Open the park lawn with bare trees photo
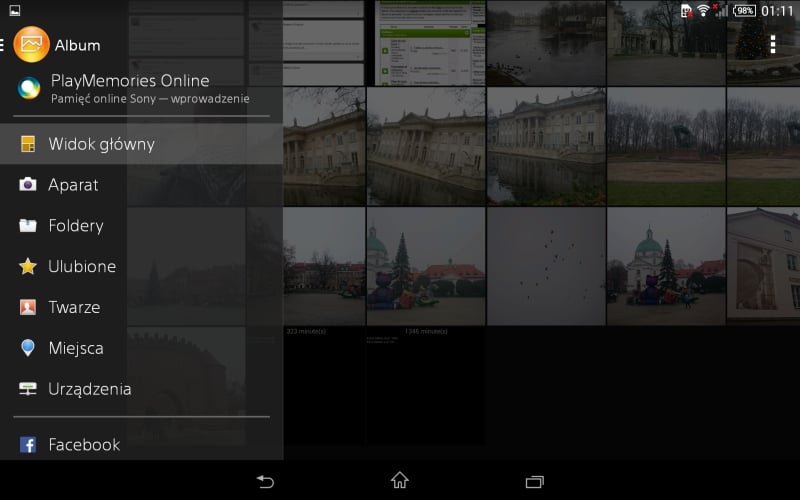This screenshot has height=500, width=800. coord(666,146)
